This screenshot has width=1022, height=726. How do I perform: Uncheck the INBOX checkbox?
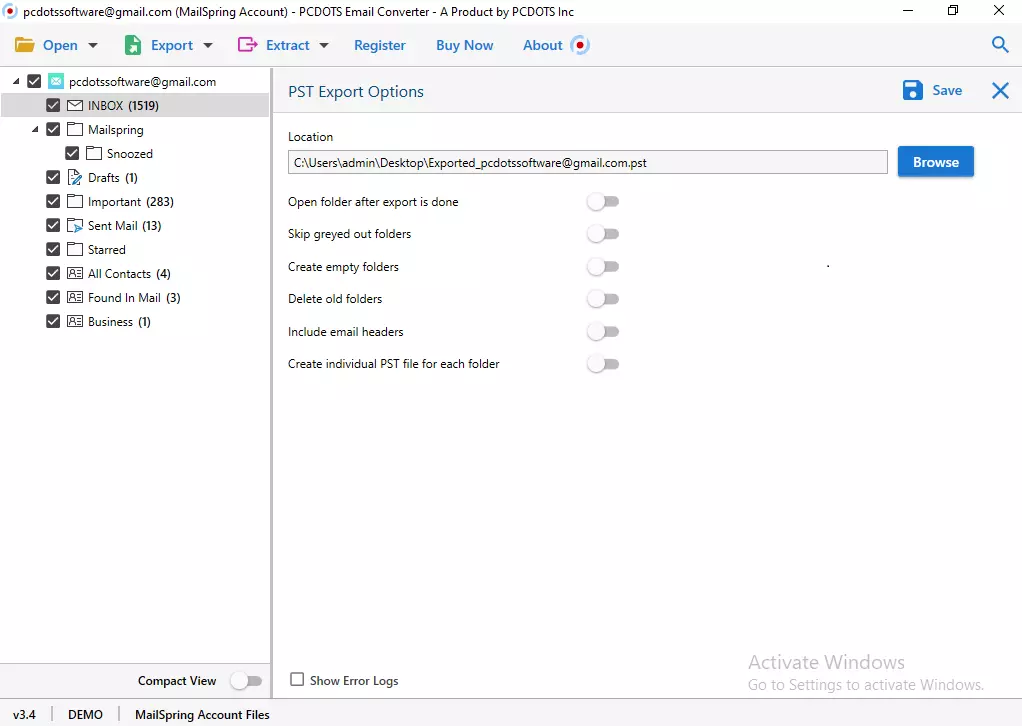point(53,106)
